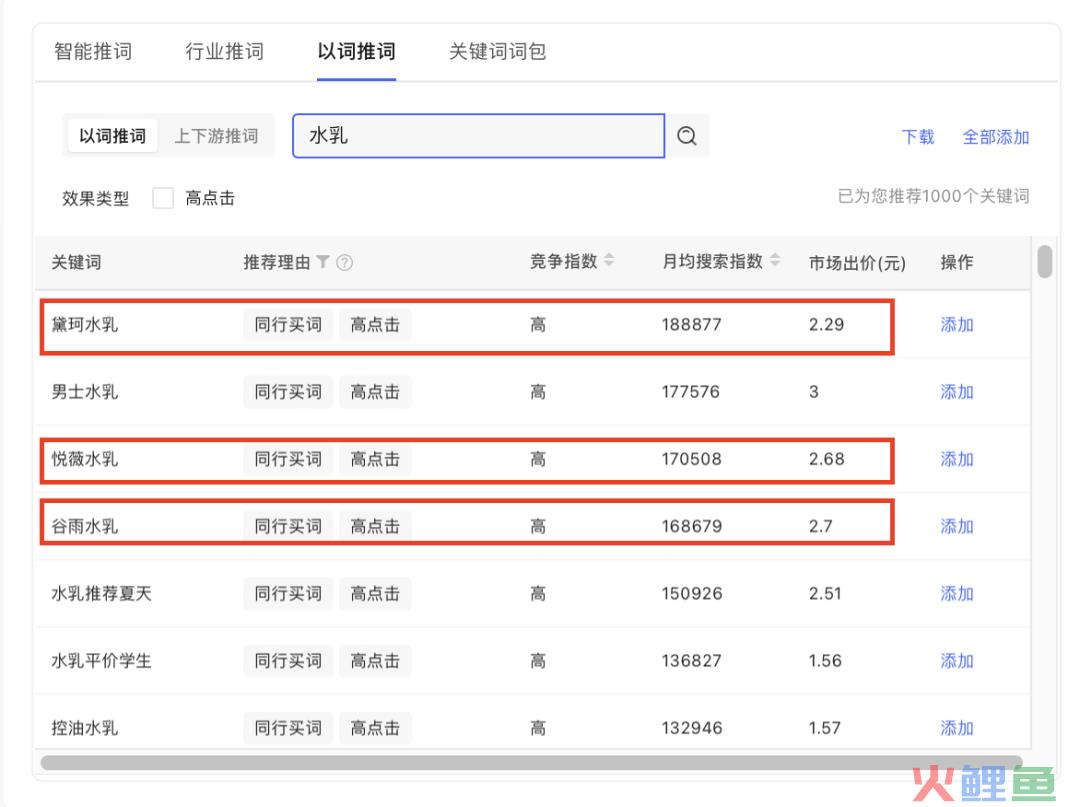Image resolution: width=1080 pixels, height=807 pixels.
Task: Add the 控油水乳 keyword
Action: click(x=957, y=728)
